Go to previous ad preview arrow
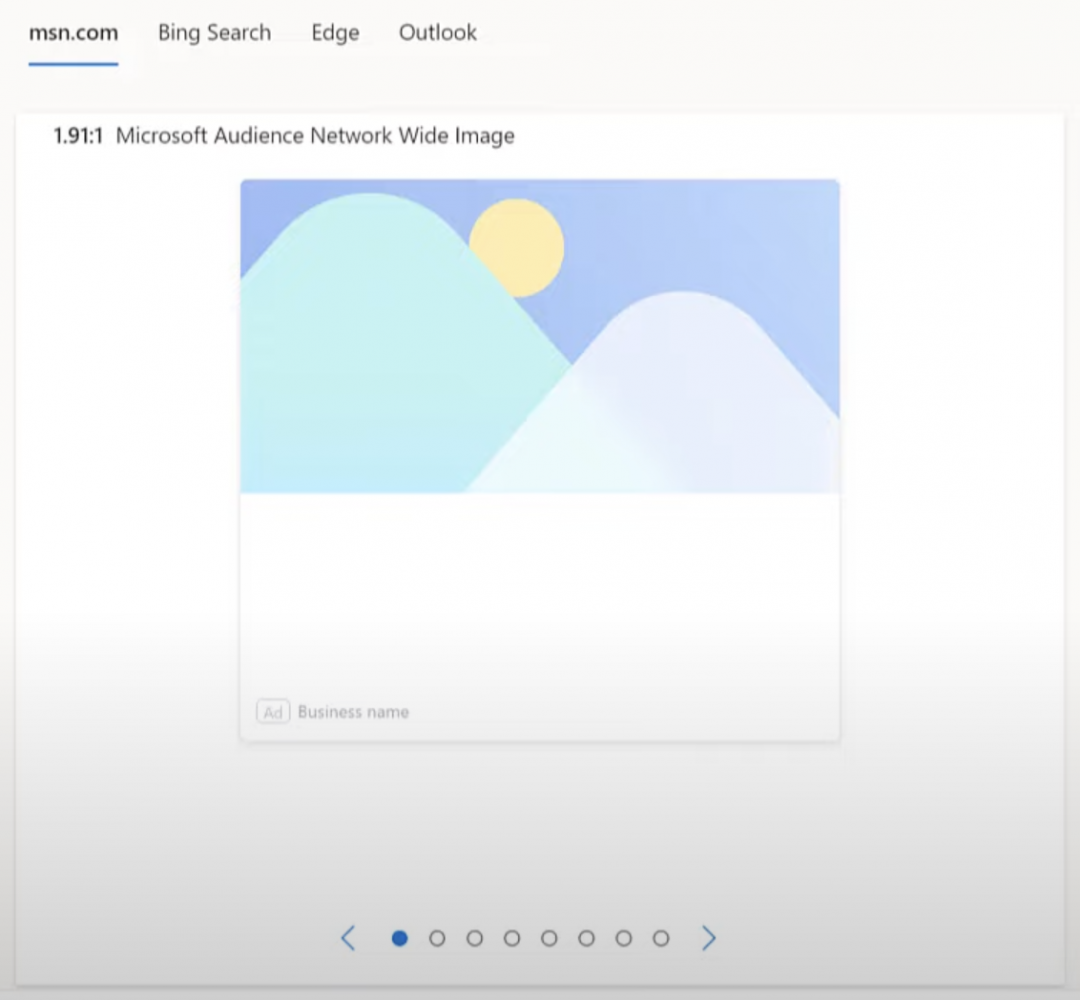 (349, 938)
